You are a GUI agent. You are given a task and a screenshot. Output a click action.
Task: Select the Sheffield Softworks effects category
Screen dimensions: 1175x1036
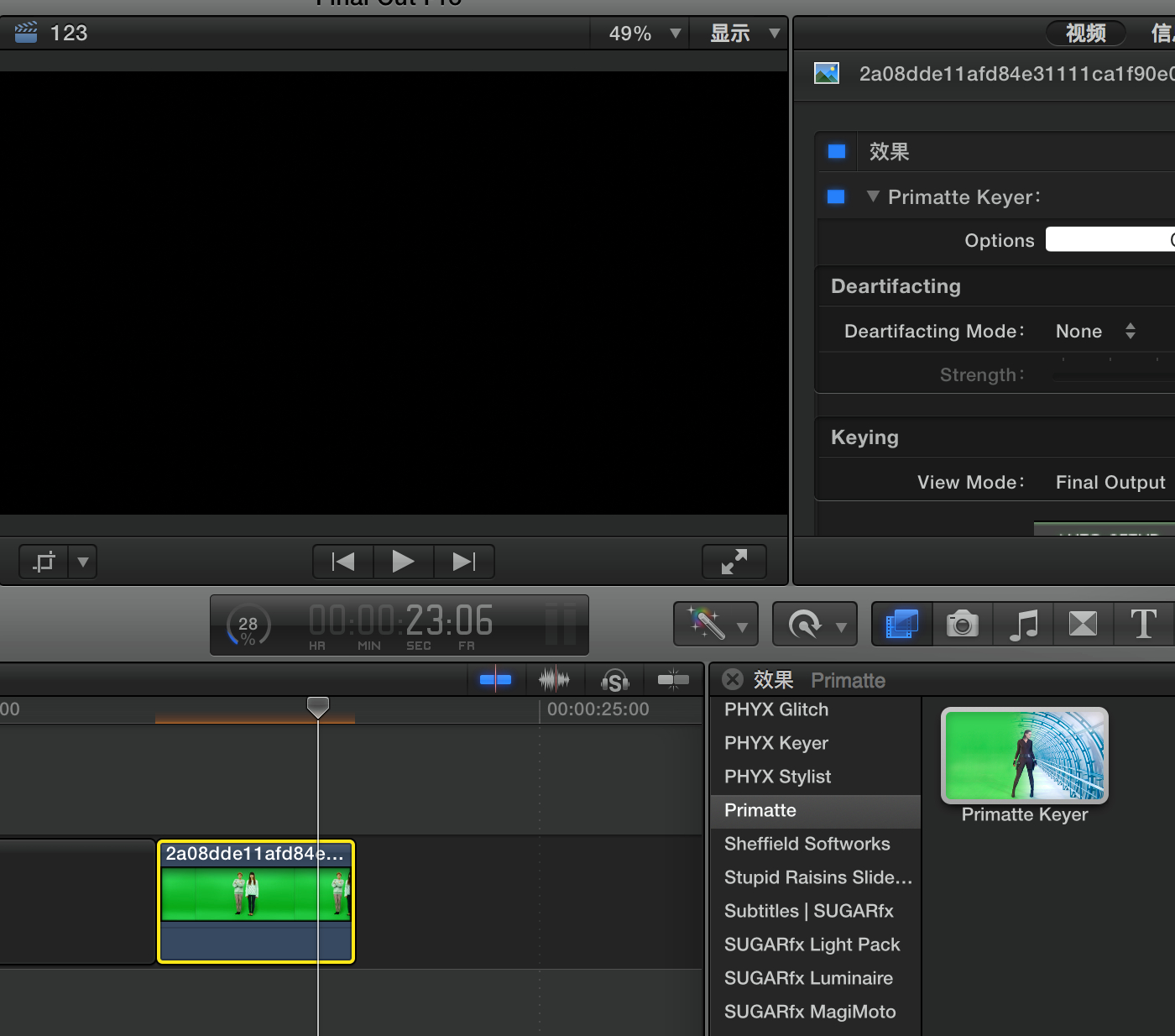[807, 844]
